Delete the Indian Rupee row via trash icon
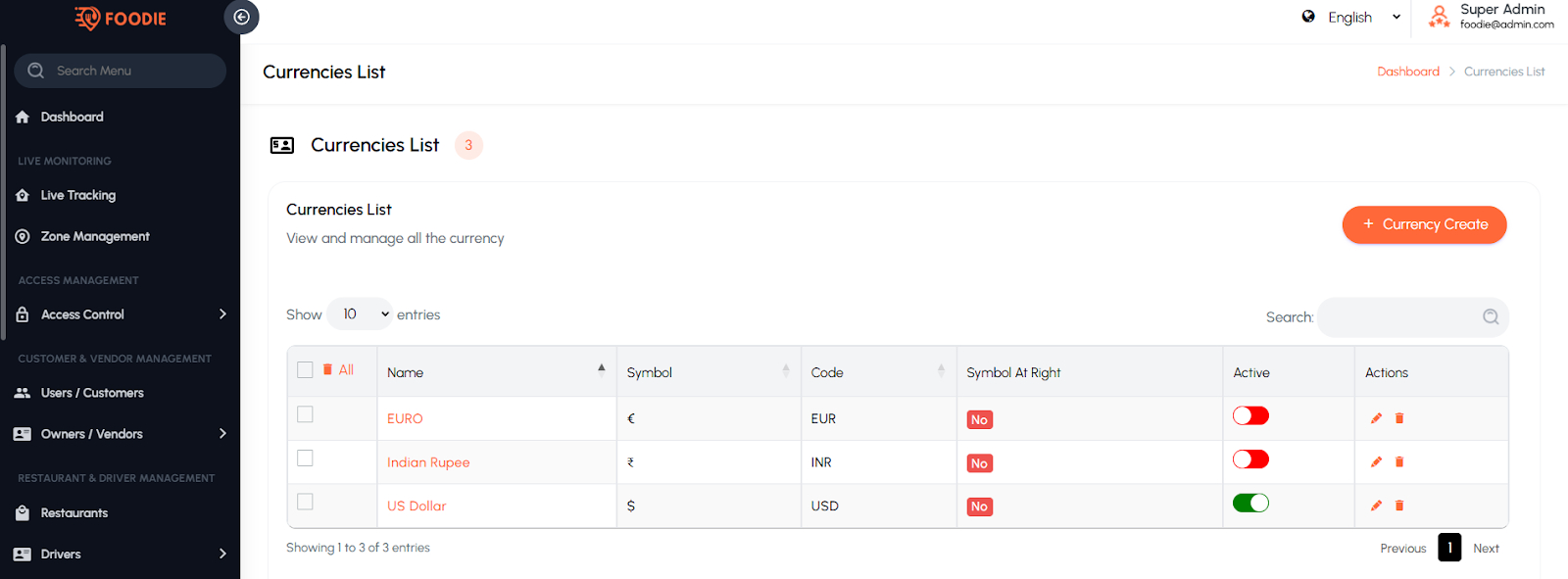 tap(1399, 461)
